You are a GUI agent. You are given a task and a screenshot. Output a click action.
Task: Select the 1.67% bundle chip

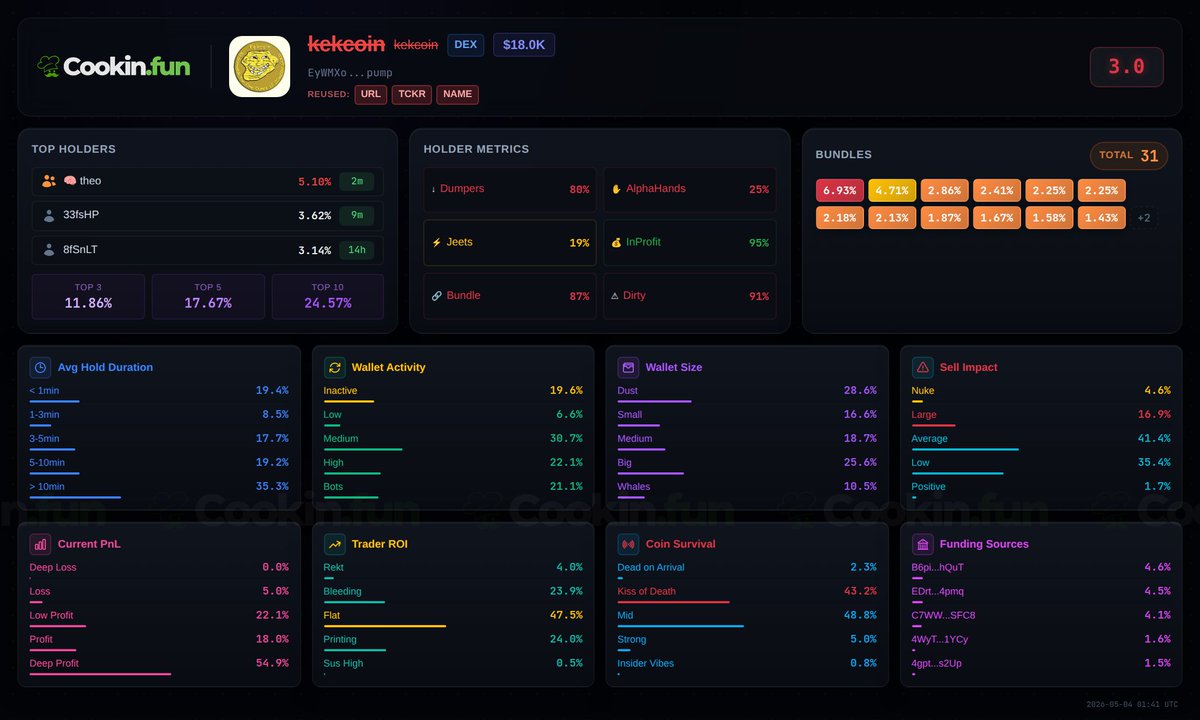click(x=997, y=218)
